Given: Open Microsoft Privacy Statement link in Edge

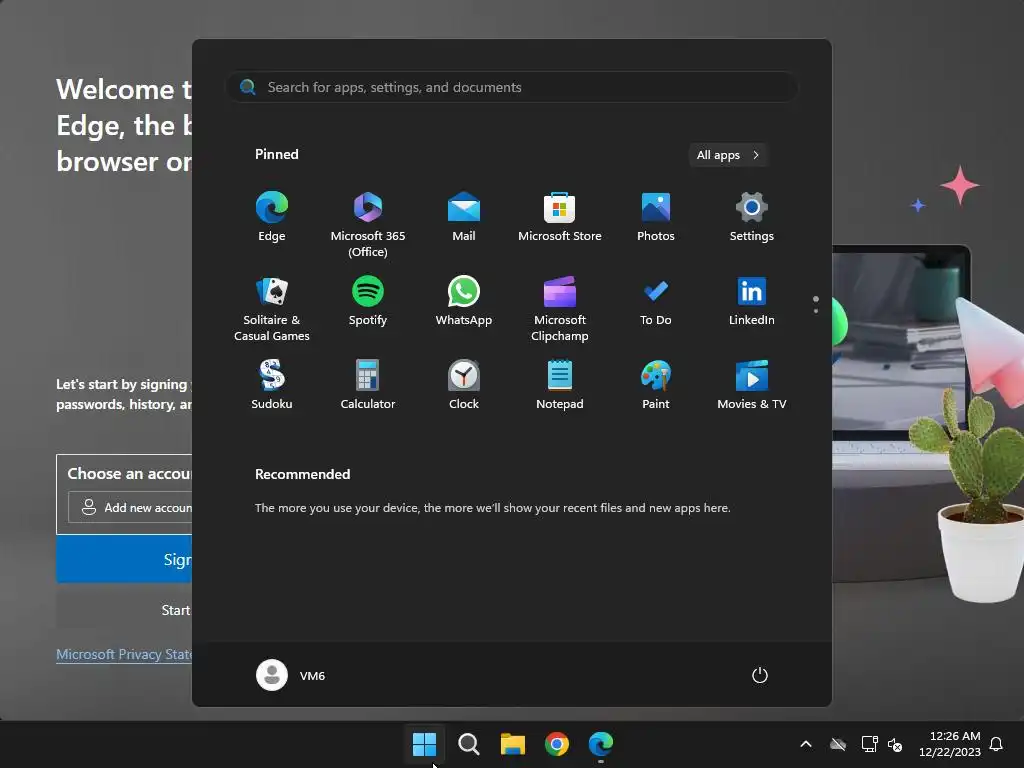Looking at the screenshot, I should [124, 654].
